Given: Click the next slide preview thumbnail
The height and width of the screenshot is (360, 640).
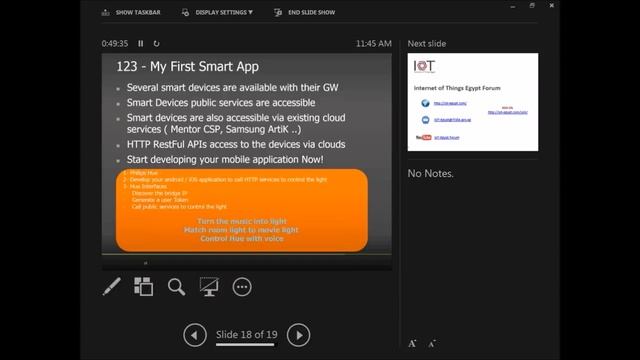Looking at the screenshot, I should pyautogui.click(x=473, y=102).
